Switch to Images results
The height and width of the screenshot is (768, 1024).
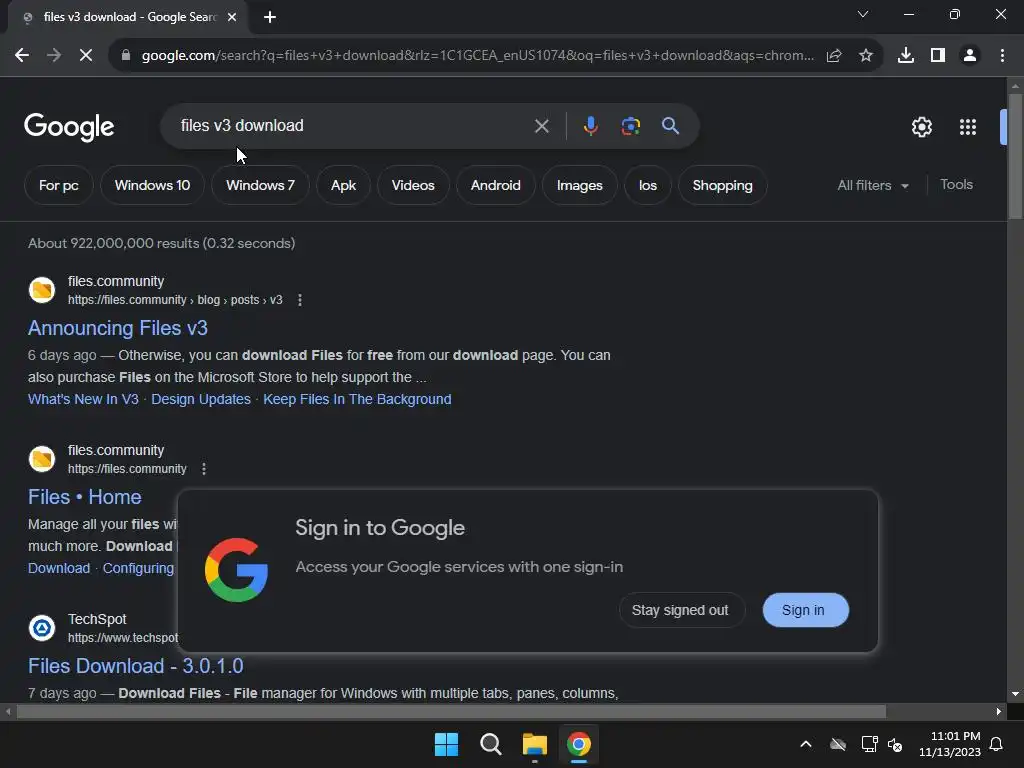pos(579,185)
